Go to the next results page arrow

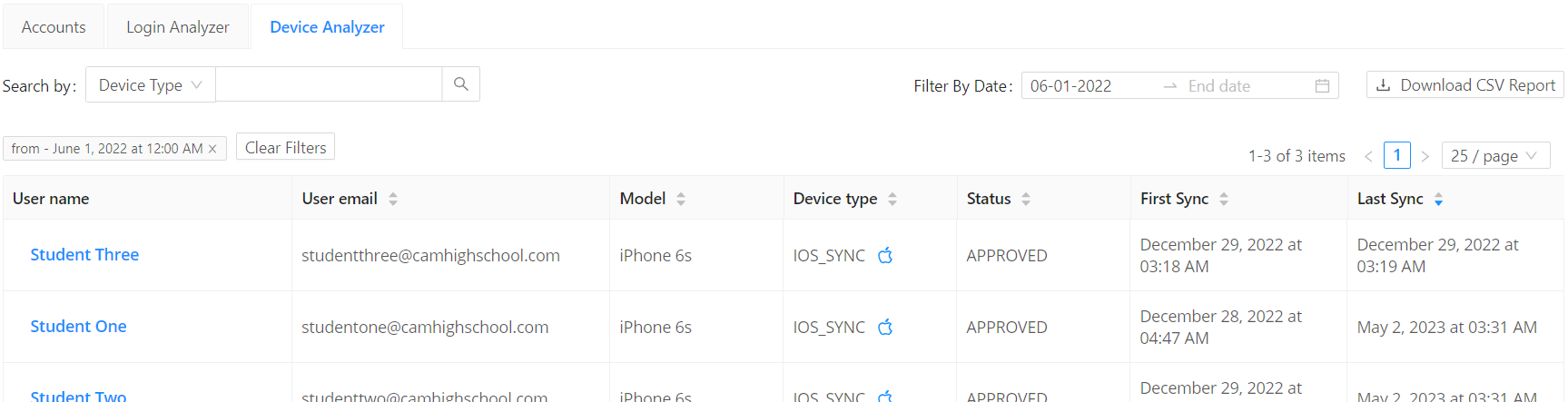[1425, 156]
